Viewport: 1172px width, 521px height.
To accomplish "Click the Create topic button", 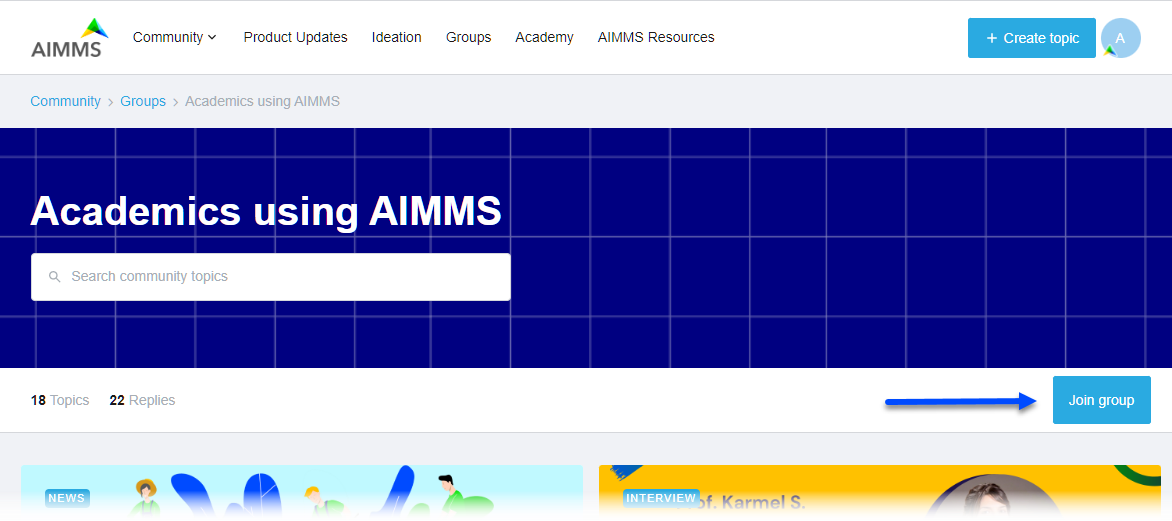I will (x=1031, y=38).
